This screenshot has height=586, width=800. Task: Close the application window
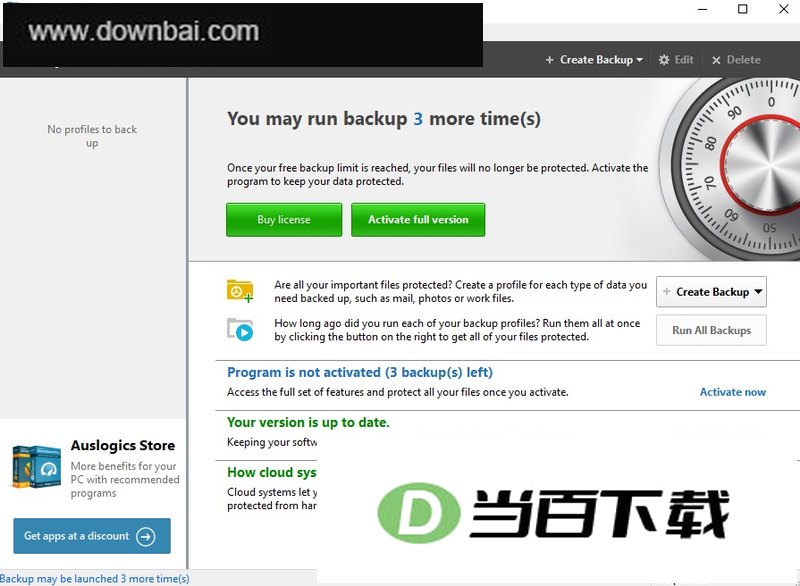[x=784, y=9]
